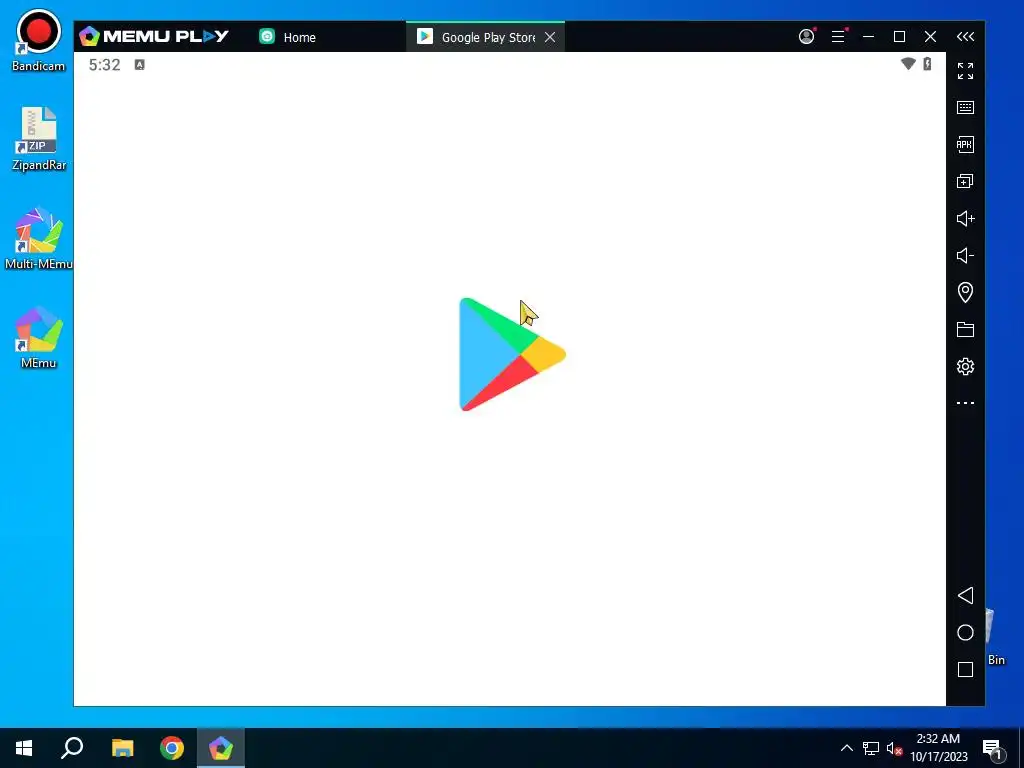This screenshot has width=1024, height=768.
Task: Click the Android battery status icon
Action: click(927, 63)
